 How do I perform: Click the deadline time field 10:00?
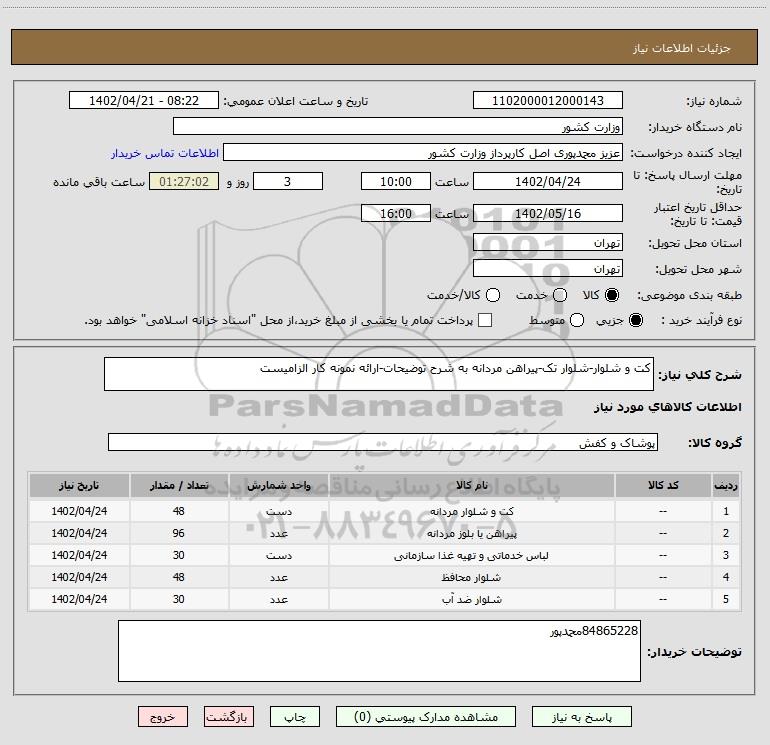pos(396,181)
